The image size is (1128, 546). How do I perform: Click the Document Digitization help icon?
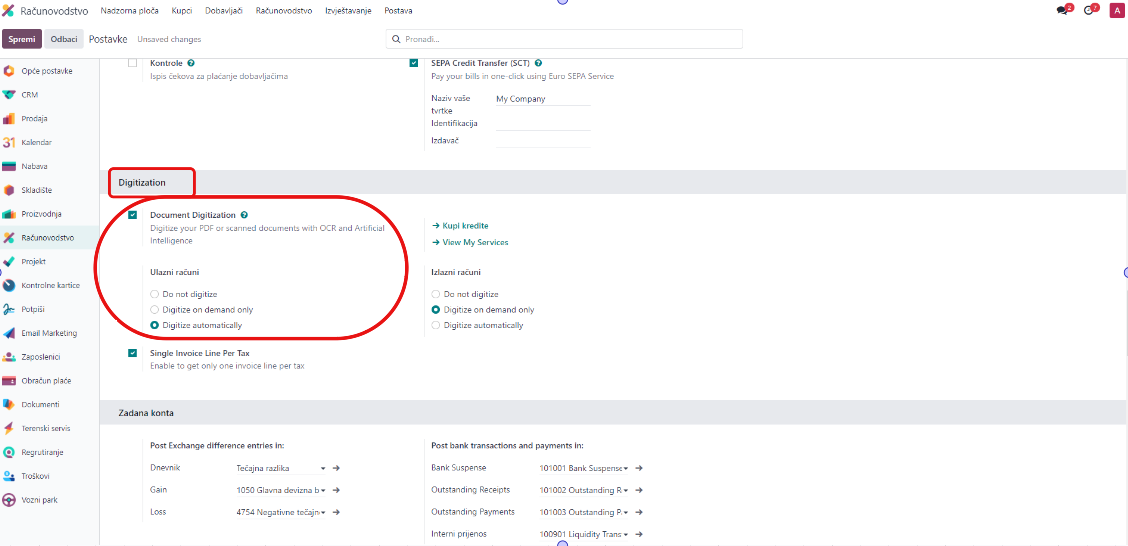[244, 215]
